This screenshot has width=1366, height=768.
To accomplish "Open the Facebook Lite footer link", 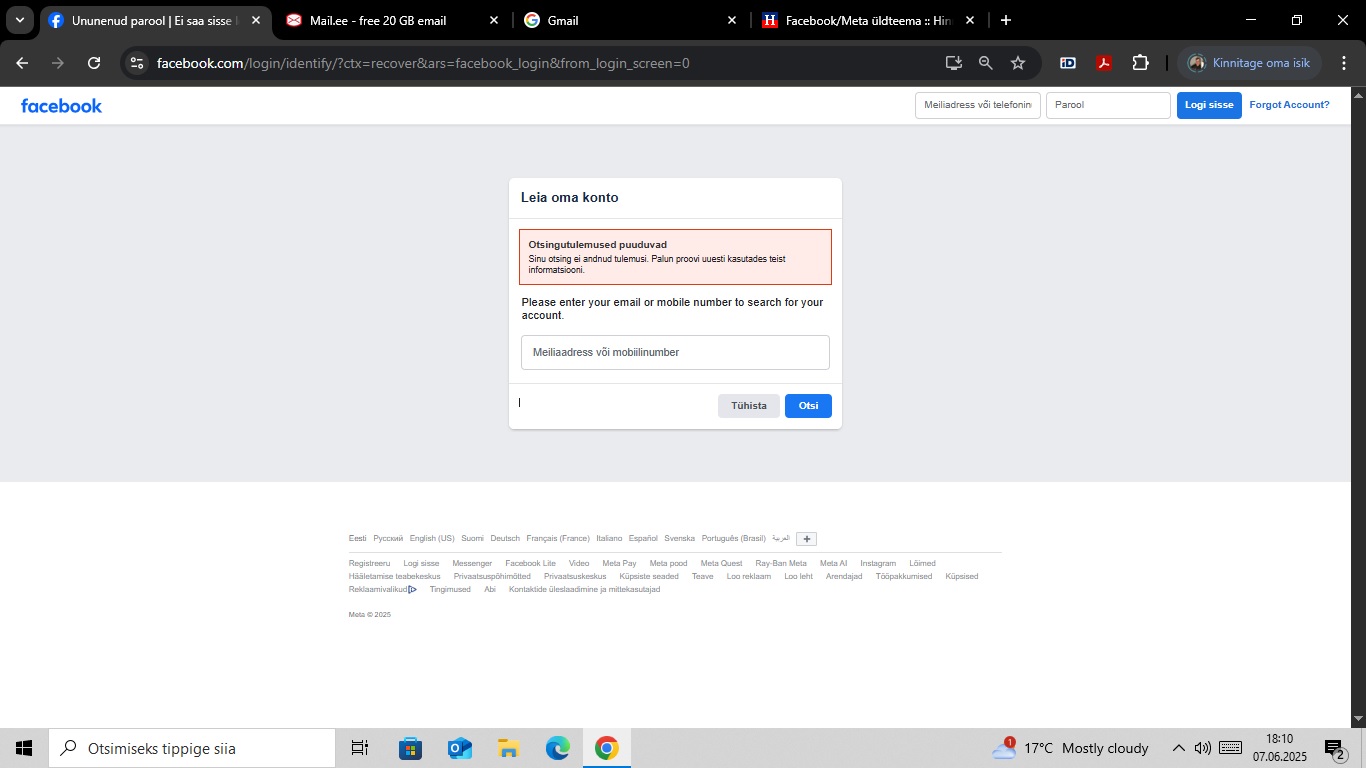I will point(530,564).
